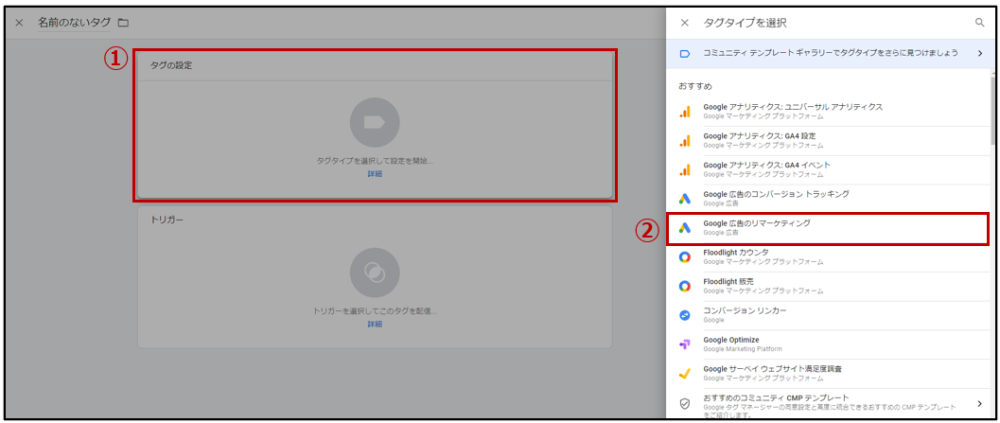This screenshot has height=423, width=1000.
Task: Open おすすめのコミュニティ CMP テンプレート
Action: 830,403
